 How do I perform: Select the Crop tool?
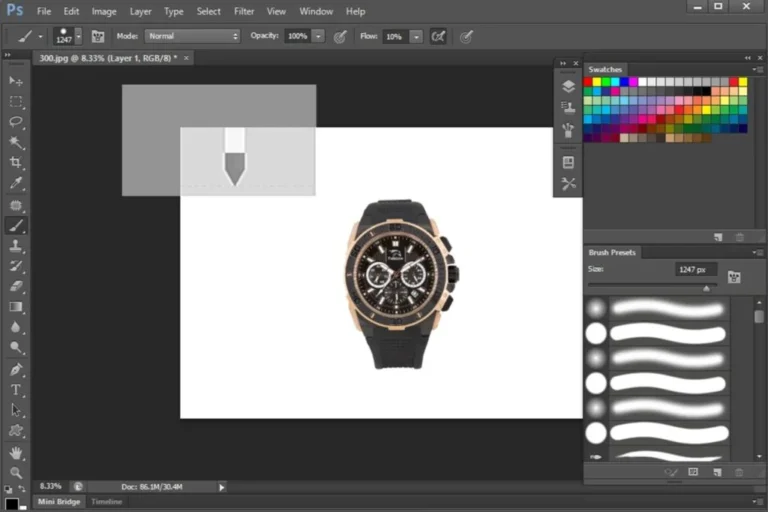[x=16, y=162]
